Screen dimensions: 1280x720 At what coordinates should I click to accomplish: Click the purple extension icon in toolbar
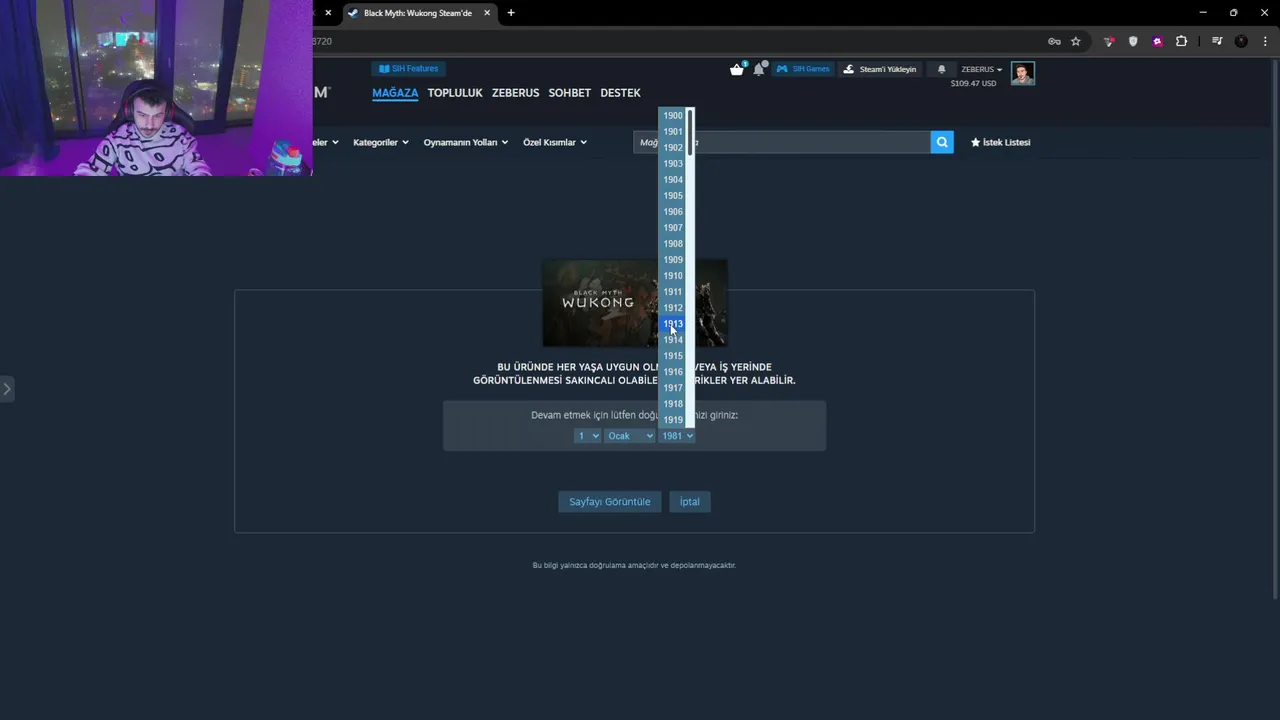click(1157, 41)
